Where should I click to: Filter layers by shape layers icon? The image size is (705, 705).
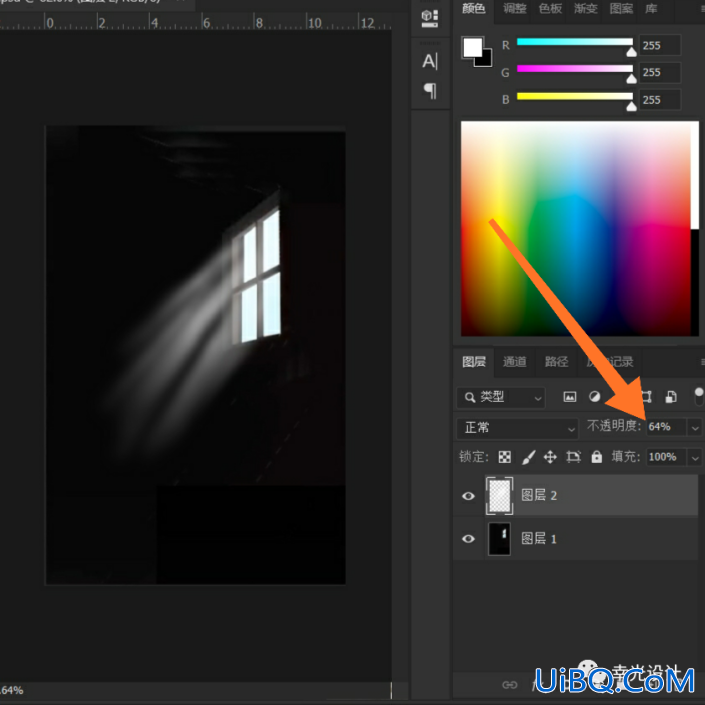click(646, 397)
